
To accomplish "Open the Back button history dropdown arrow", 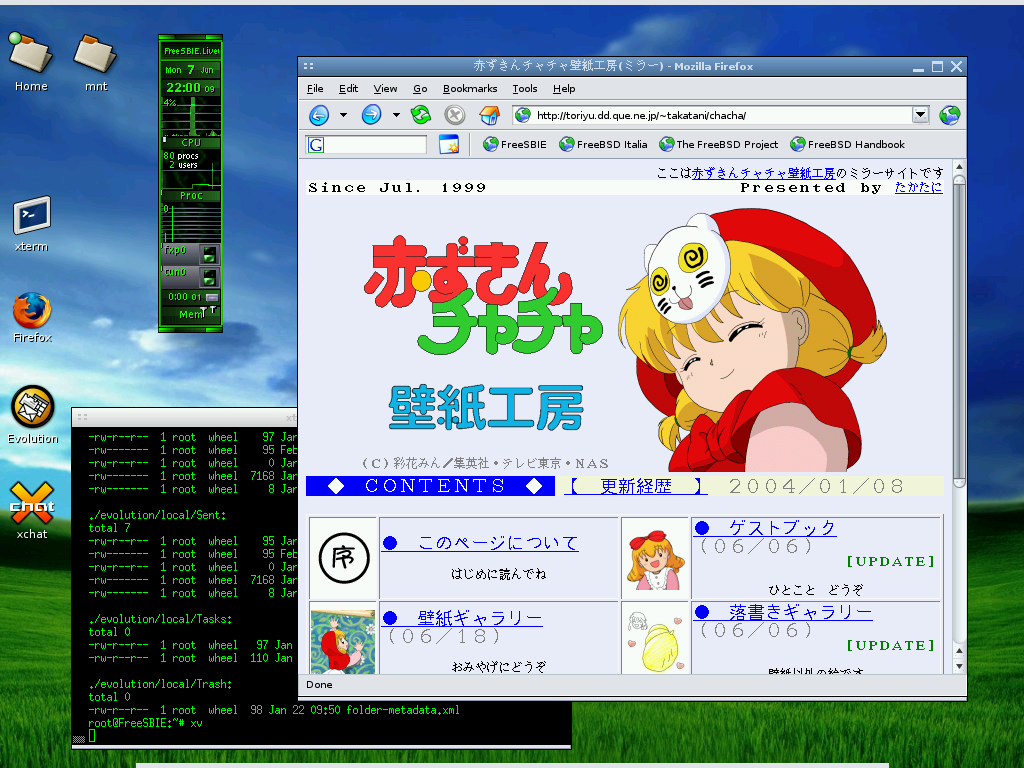I will (x=344, y=116).
